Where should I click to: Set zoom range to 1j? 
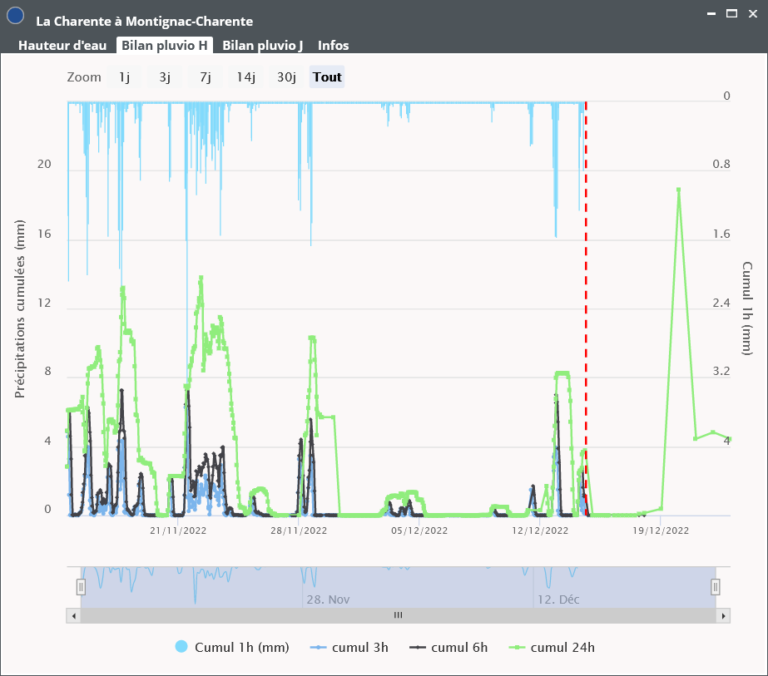[124, 77]
